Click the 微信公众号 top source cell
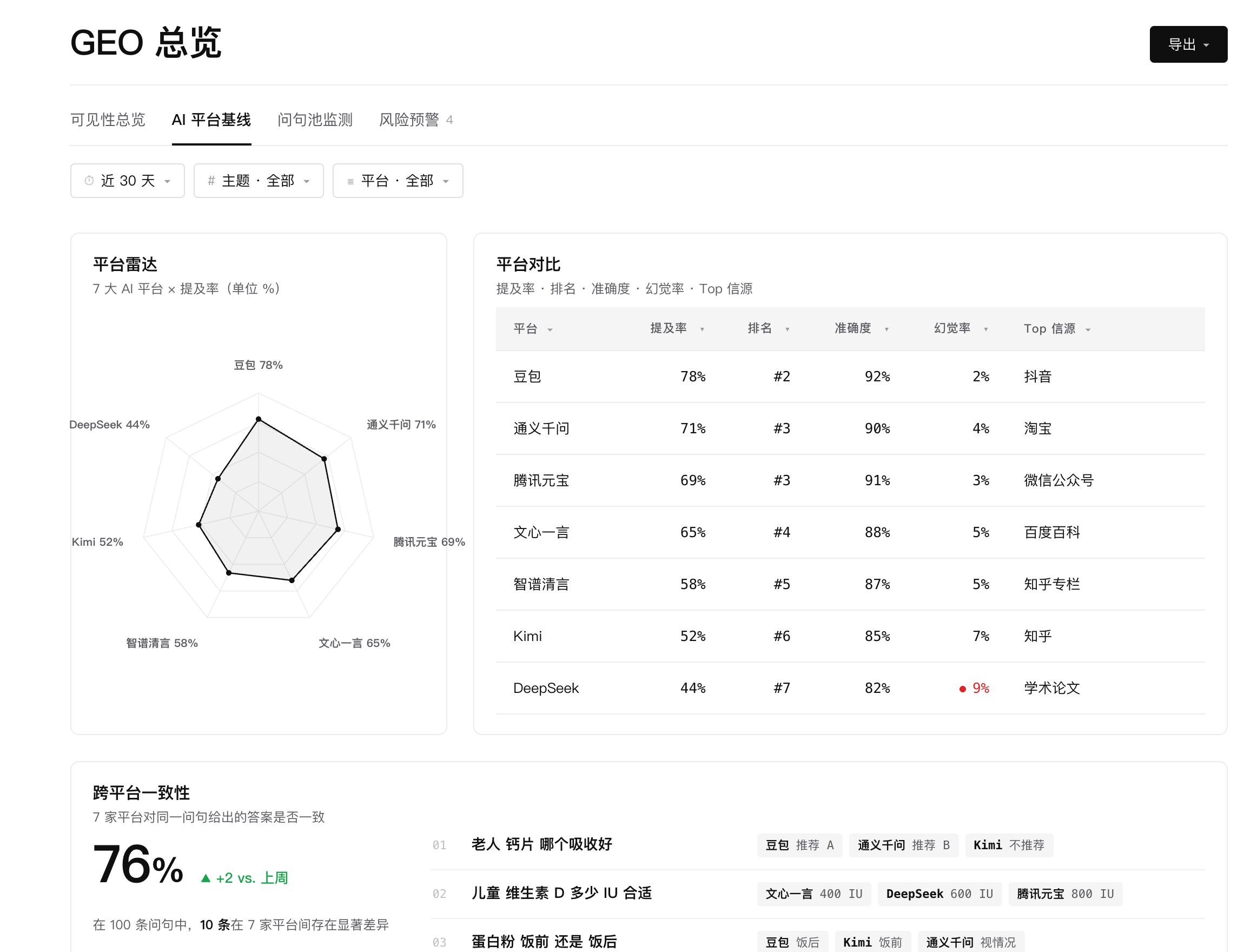Image resolution: width=1244 pixels, height=952 pixels. click(1058, 480)
